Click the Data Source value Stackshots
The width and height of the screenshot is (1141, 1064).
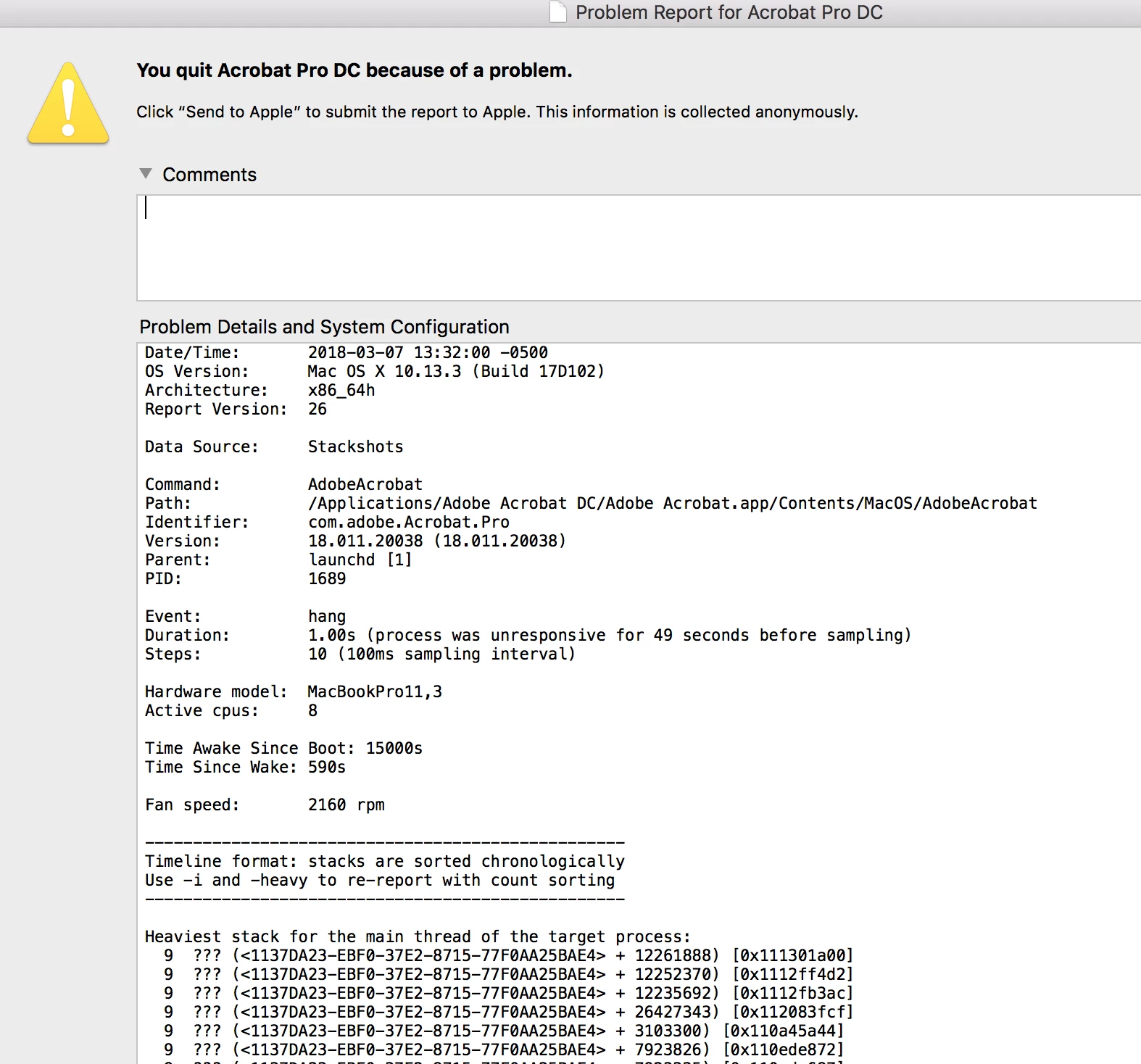click(x=355, y=447)
